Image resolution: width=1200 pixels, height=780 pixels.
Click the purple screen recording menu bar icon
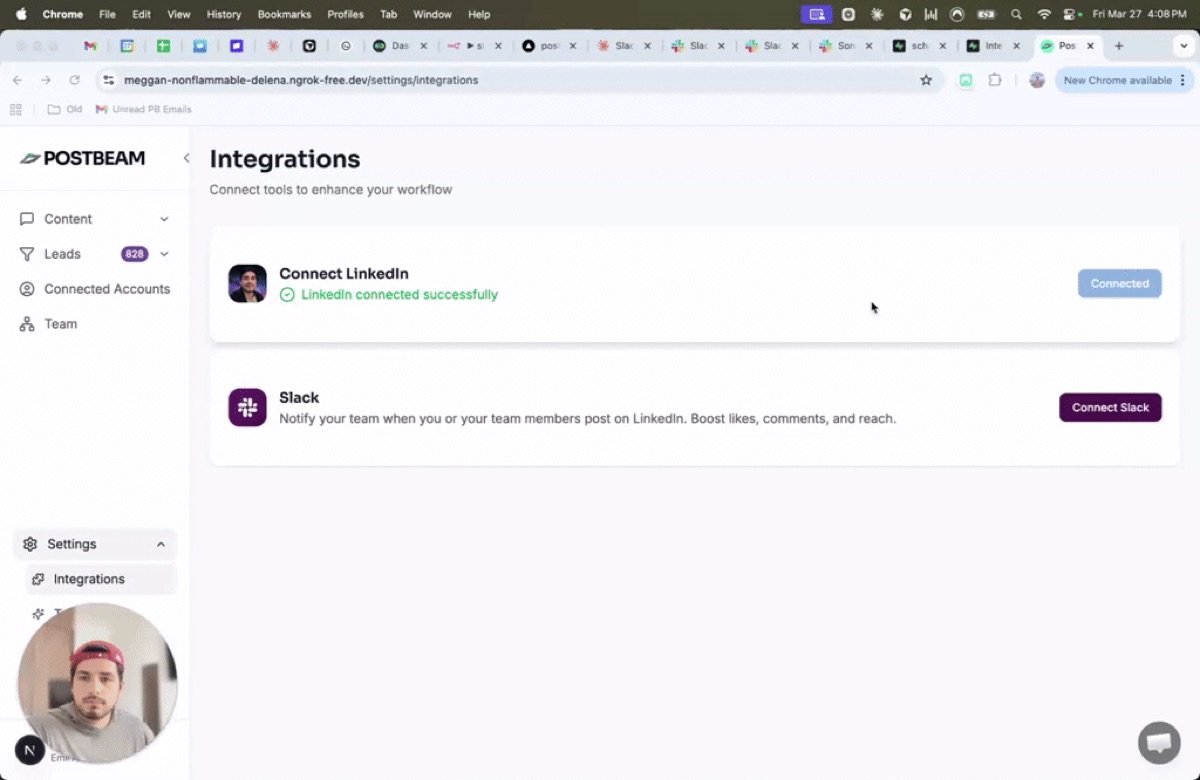818,14
